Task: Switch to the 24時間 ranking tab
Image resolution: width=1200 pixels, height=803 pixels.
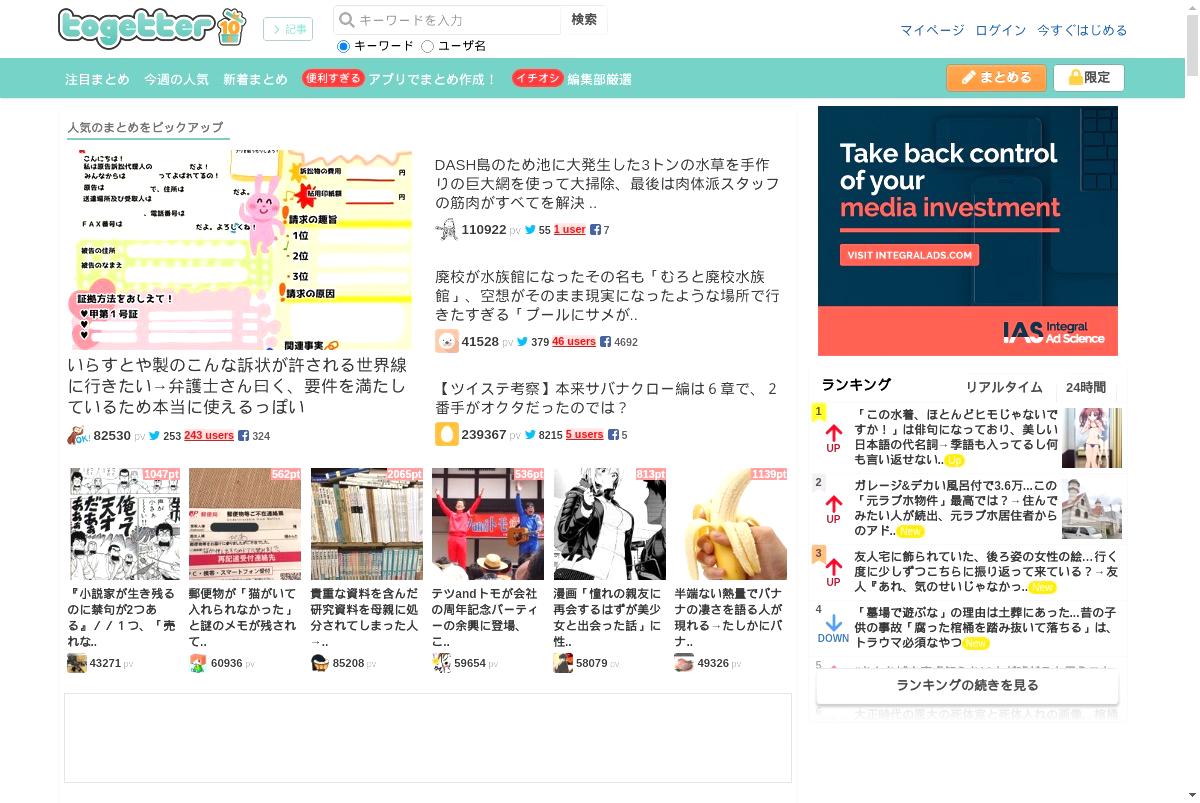Action: coord(1085,387)
